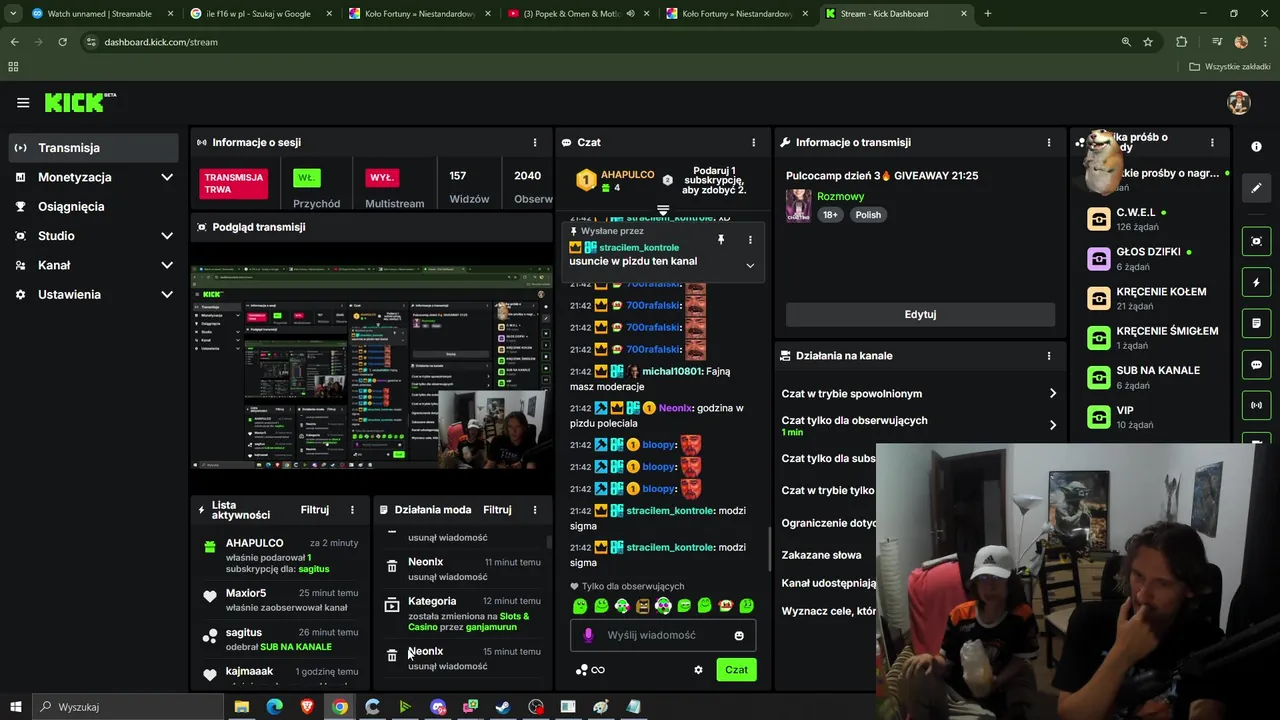Click the Rozmowy category link
1280x720 pixels.
840,196
